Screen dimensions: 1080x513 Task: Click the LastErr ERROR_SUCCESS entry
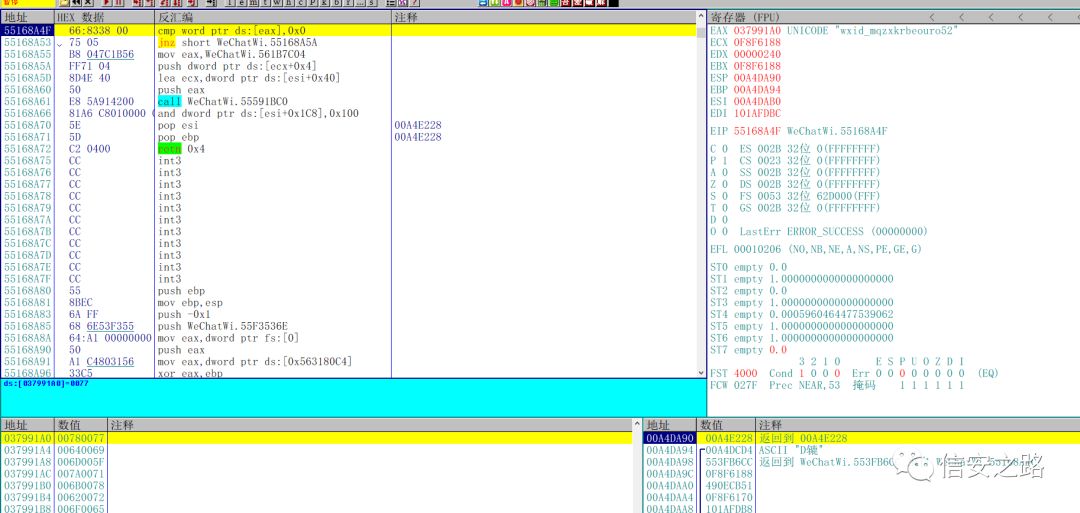point(833,231)
